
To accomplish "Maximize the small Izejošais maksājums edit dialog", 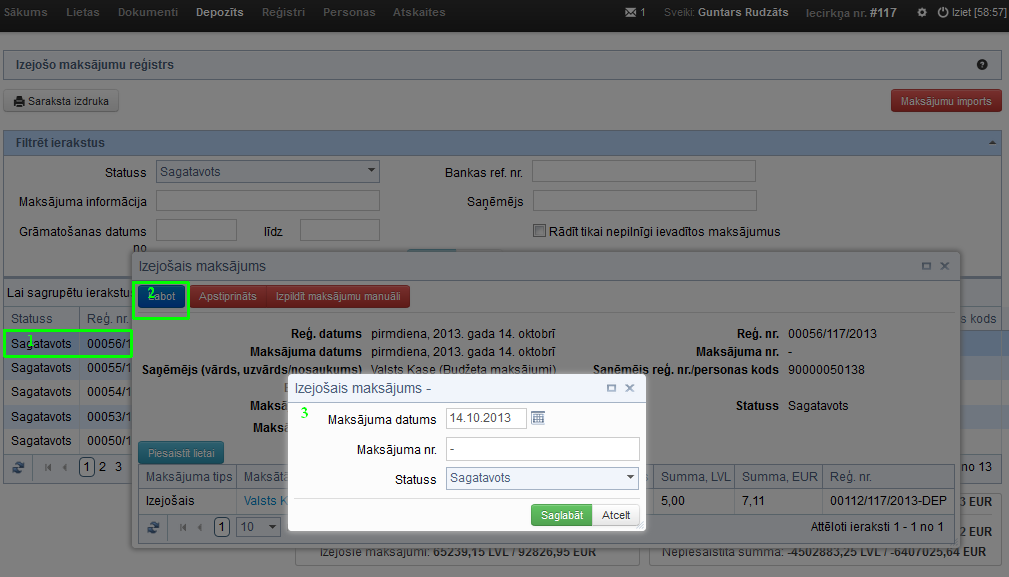I will [x=612, y=388].
